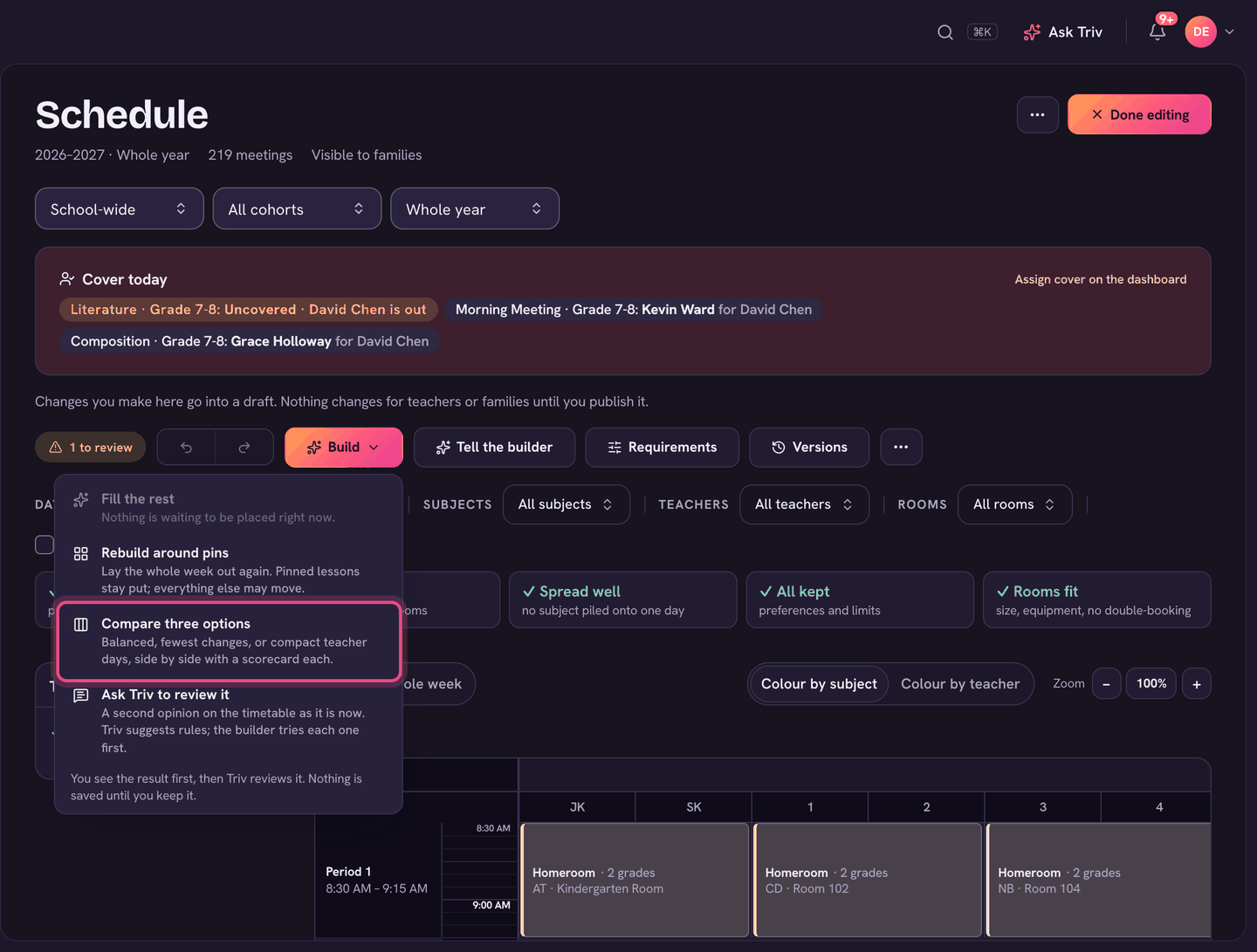Open the Rooms fit scorecard
The image size is (1257, 952).
(1097, 599)
